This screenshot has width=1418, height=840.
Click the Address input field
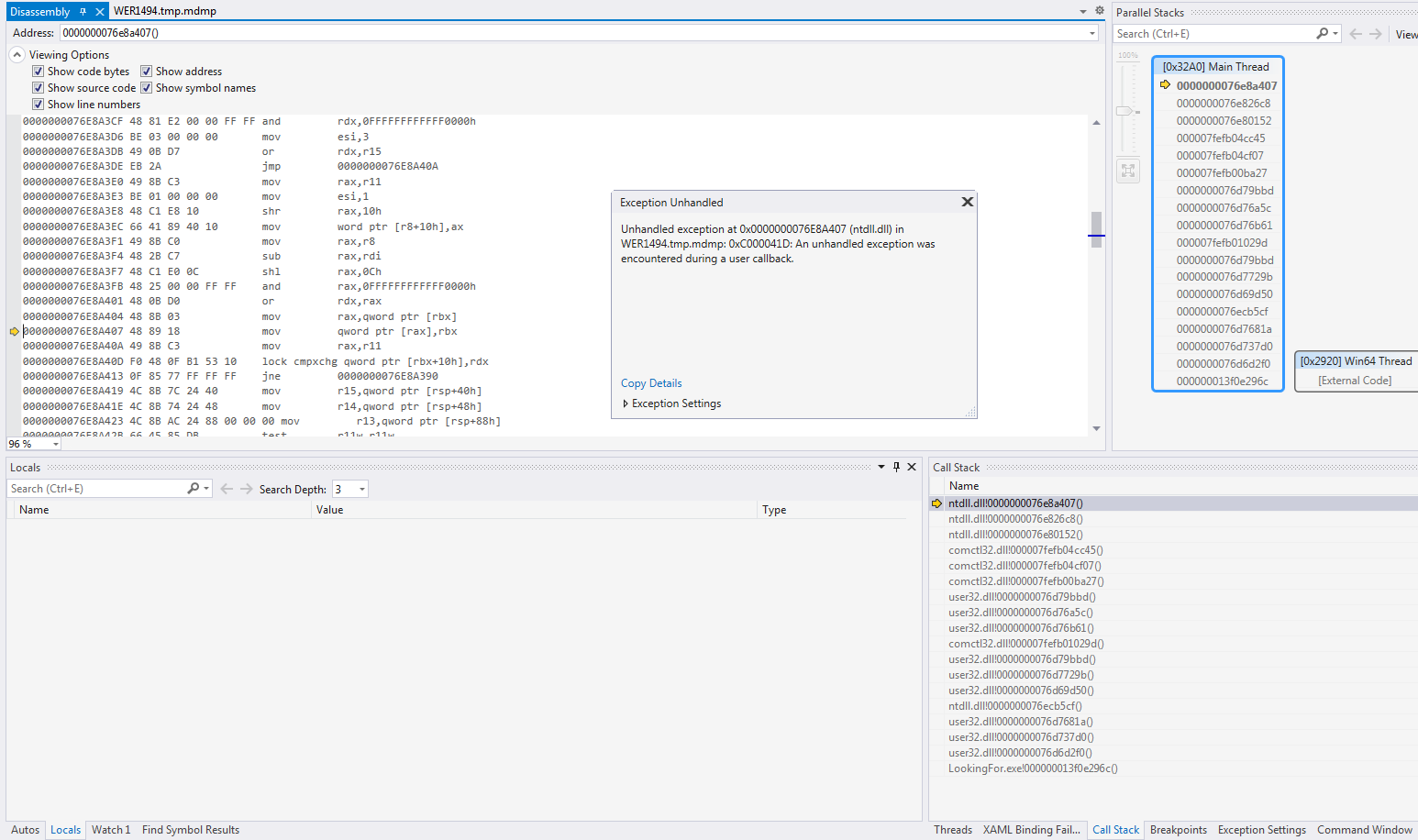572,33
